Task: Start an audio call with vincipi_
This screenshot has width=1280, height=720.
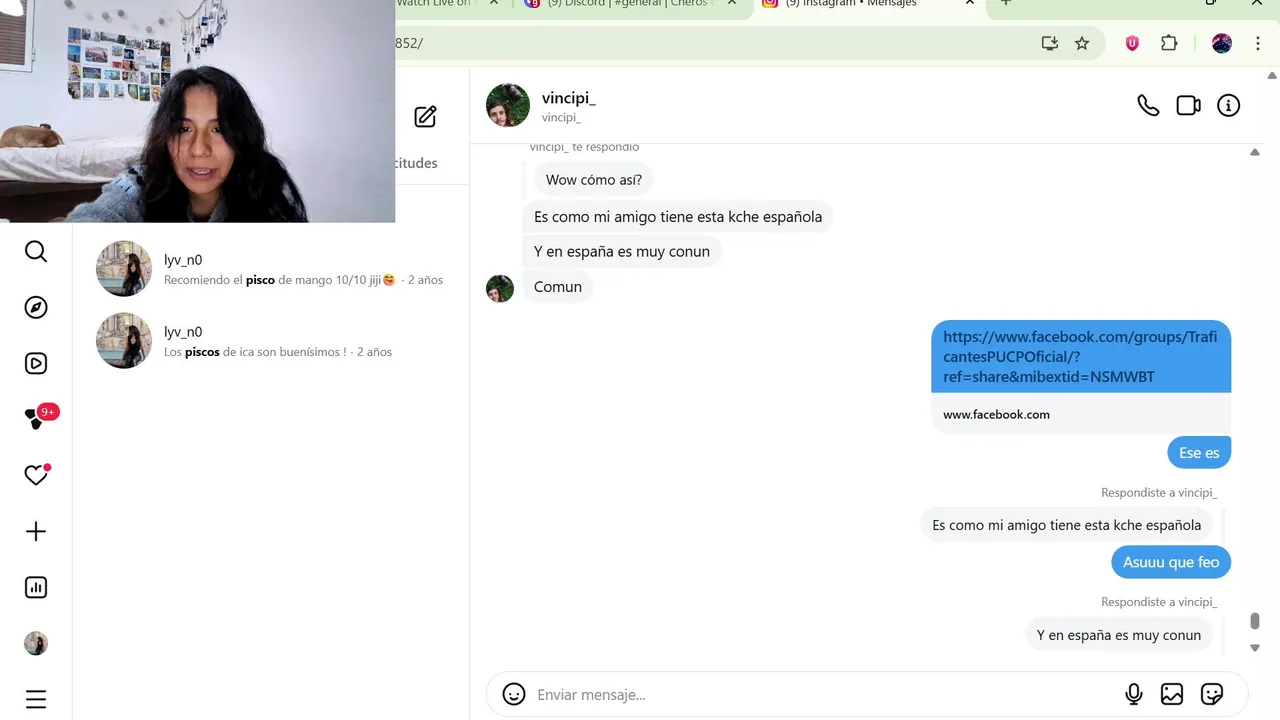Action: click(1148, 105)
